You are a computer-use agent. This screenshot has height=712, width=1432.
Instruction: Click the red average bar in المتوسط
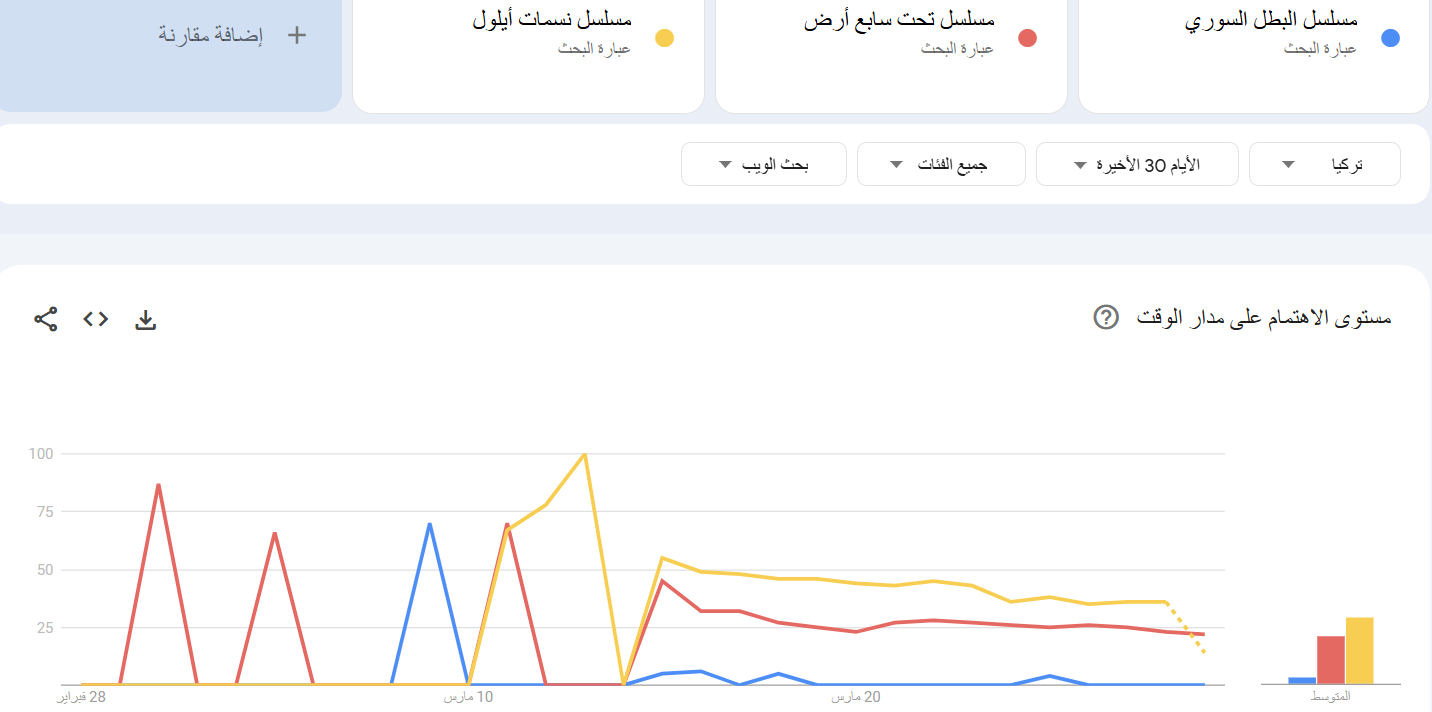[x=1331, y=660]
